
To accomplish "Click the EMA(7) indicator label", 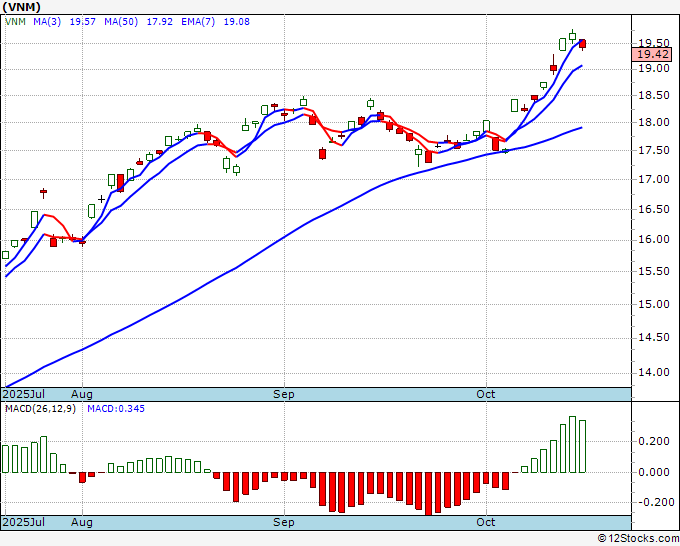I will (198, 22).
